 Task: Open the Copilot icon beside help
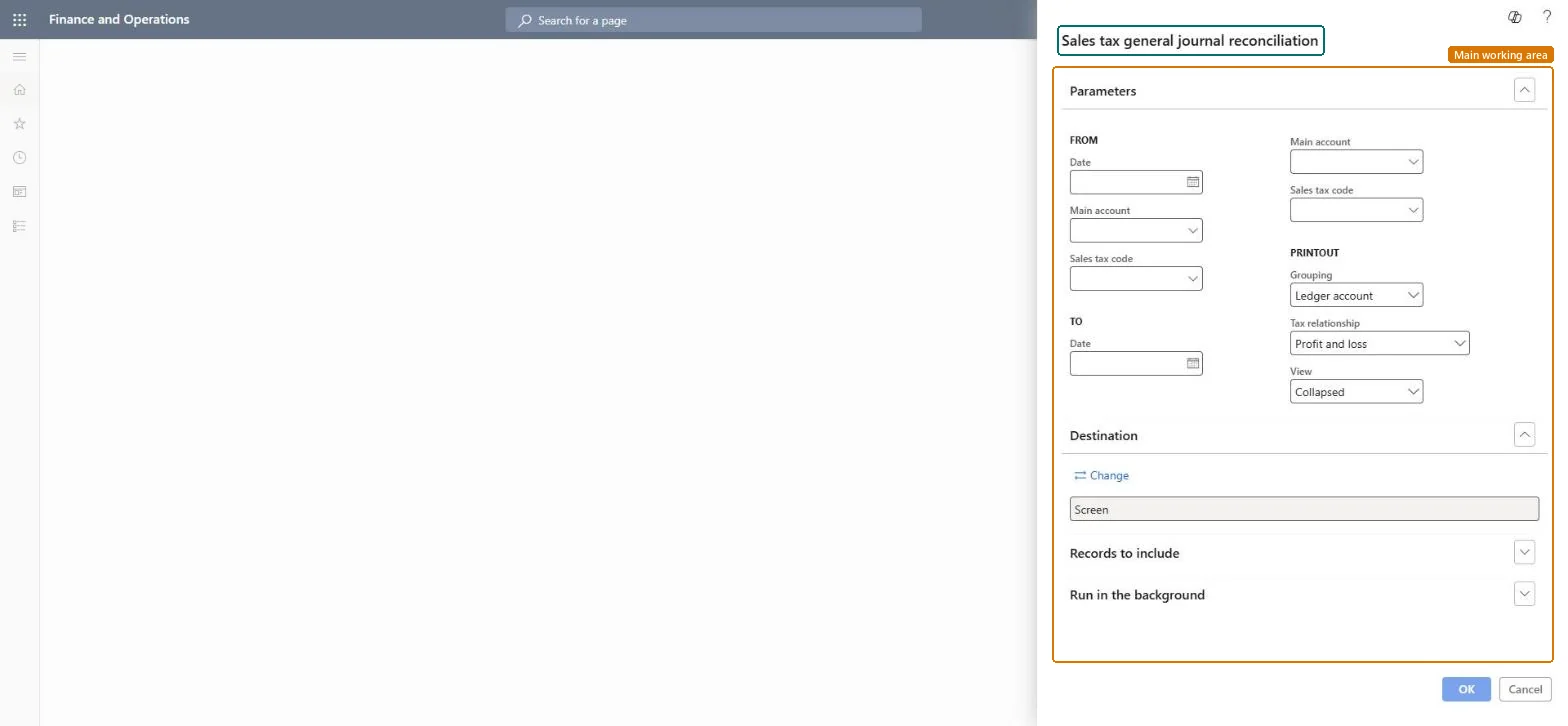click(x=1515, y=17)
